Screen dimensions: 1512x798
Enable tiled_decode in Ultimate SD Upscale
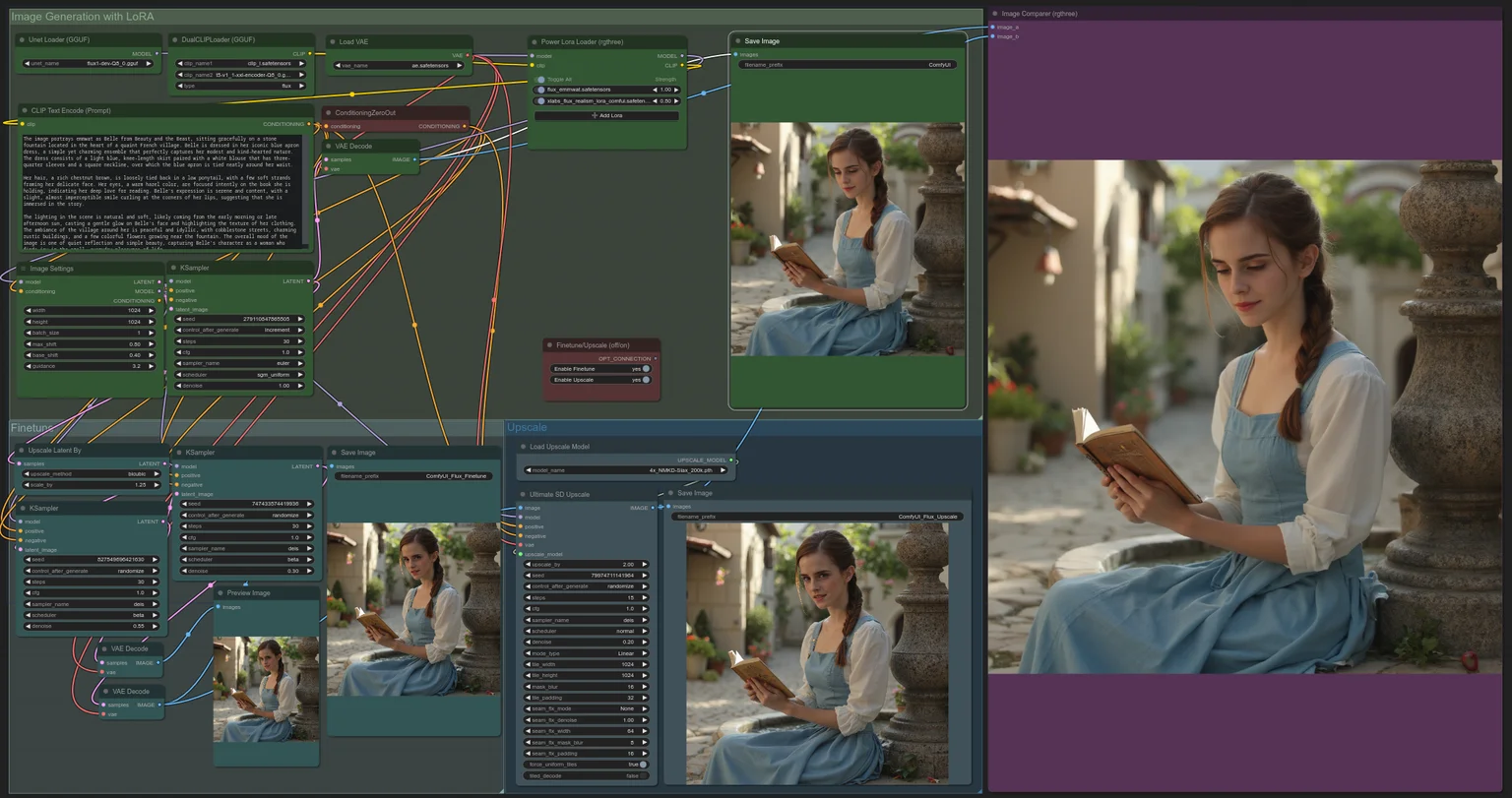tap(643, 775)
